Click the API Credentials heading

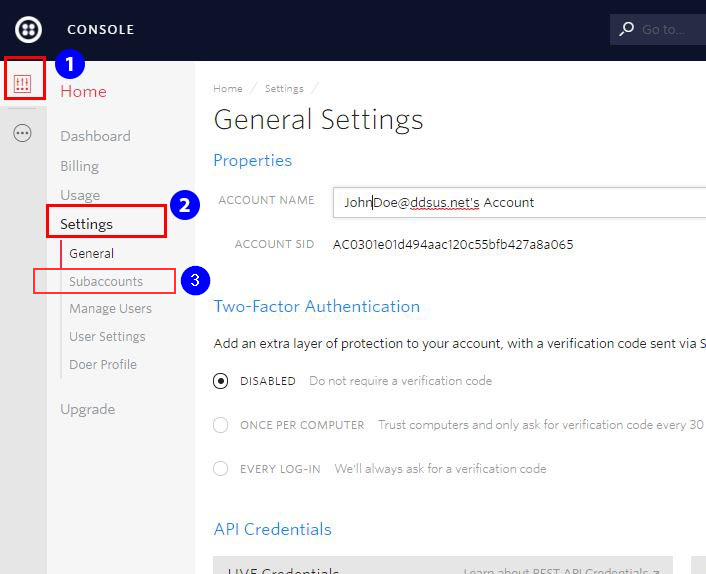click(272, 529)
